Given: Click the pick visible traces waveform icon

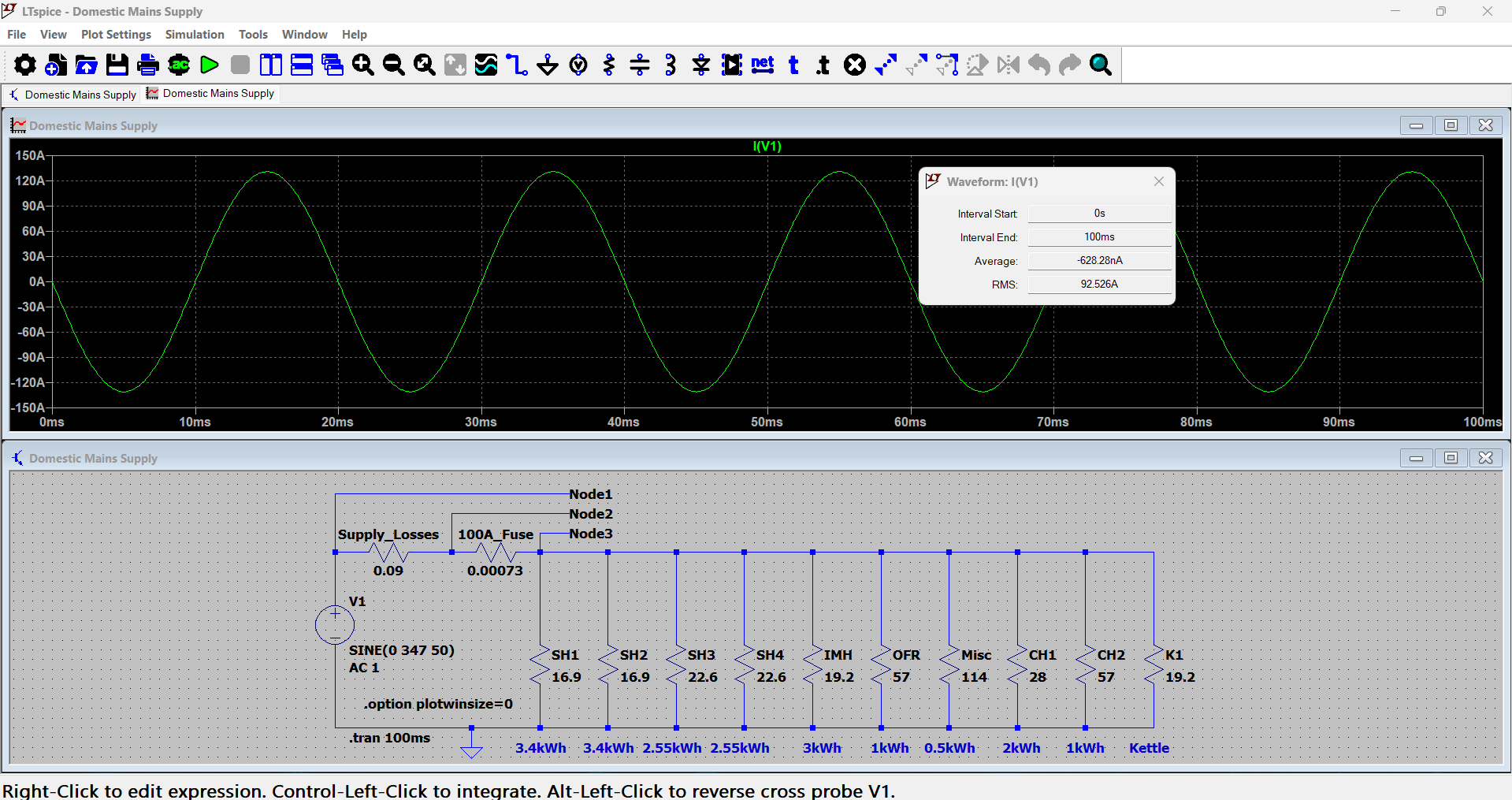Looking at the screenshot, I should point(486,65).
